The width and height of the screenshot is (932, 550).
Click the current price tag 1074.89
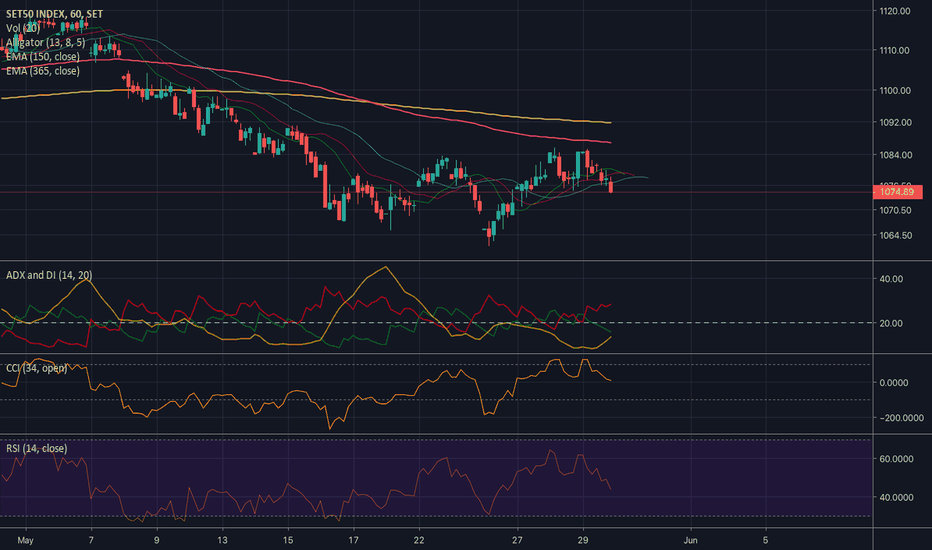click(x=897, y=191)
